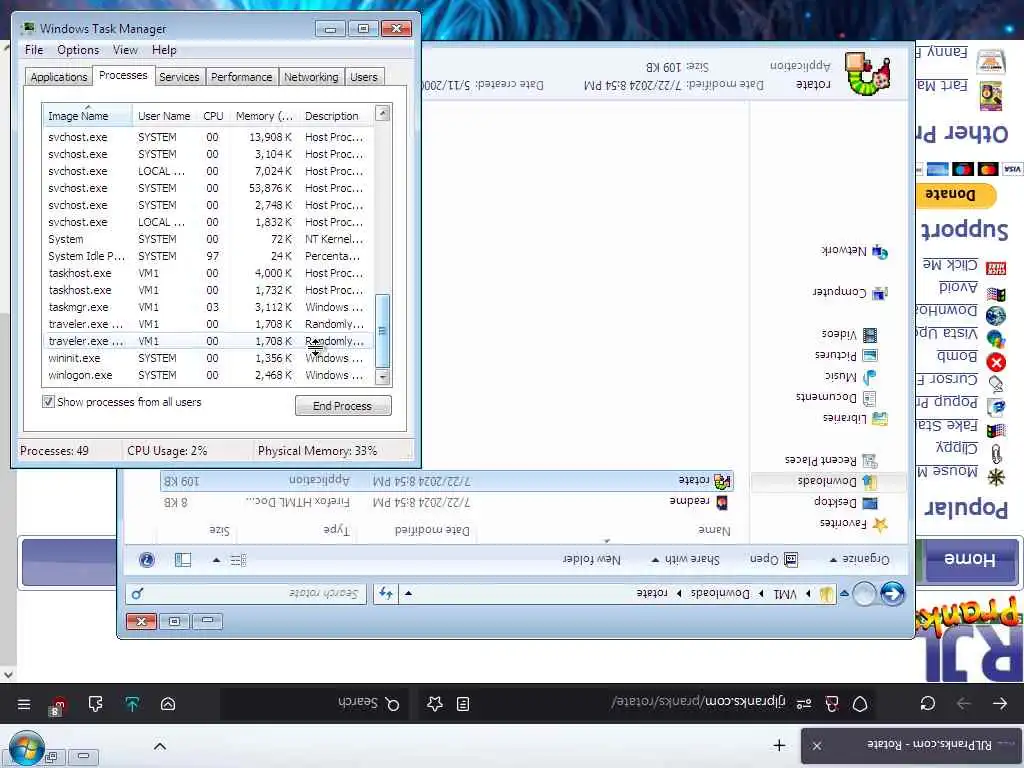
Task: Click the flipped browser Back arrow
Action: pos(1000,703)
